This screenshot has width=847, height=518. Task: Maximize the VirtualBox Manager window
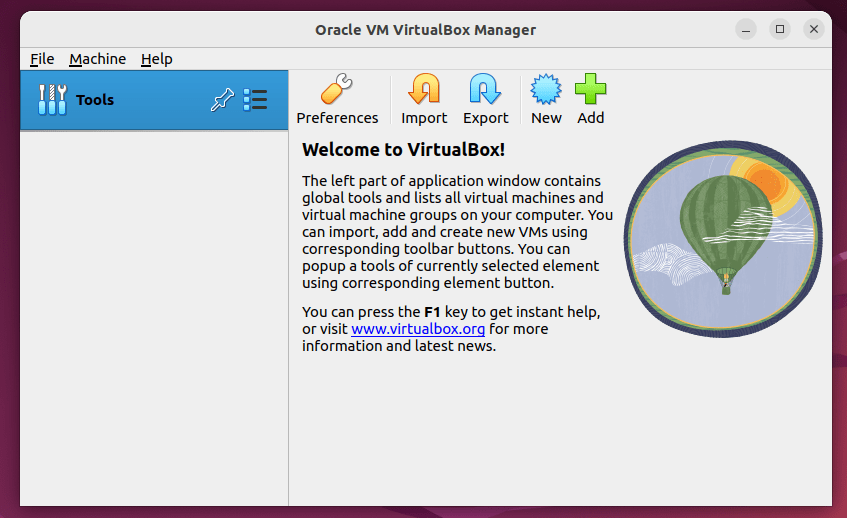[x=780, y=29]
